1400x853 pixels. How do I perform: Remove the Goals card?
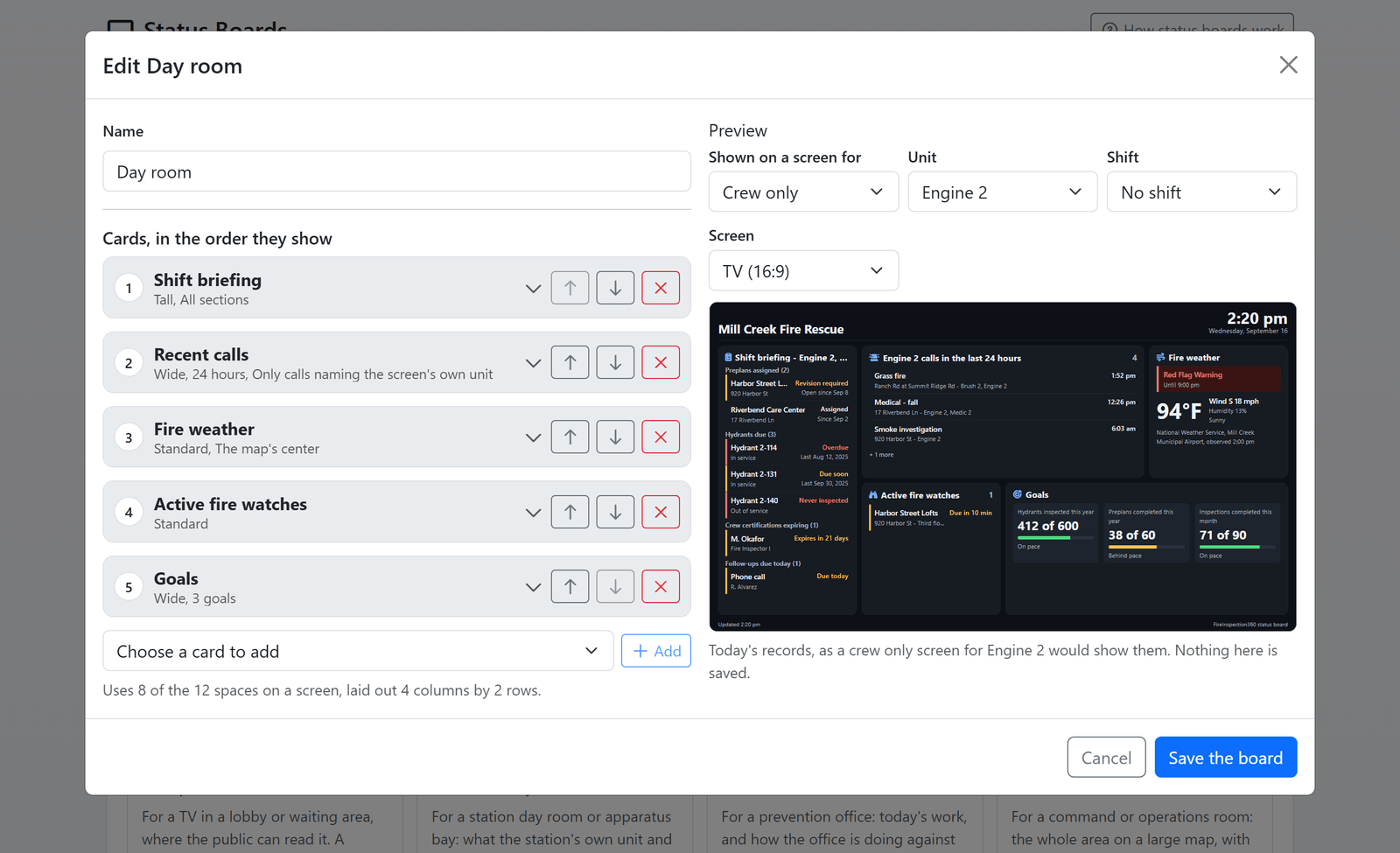pyautogui.click(x=661, y=587)
